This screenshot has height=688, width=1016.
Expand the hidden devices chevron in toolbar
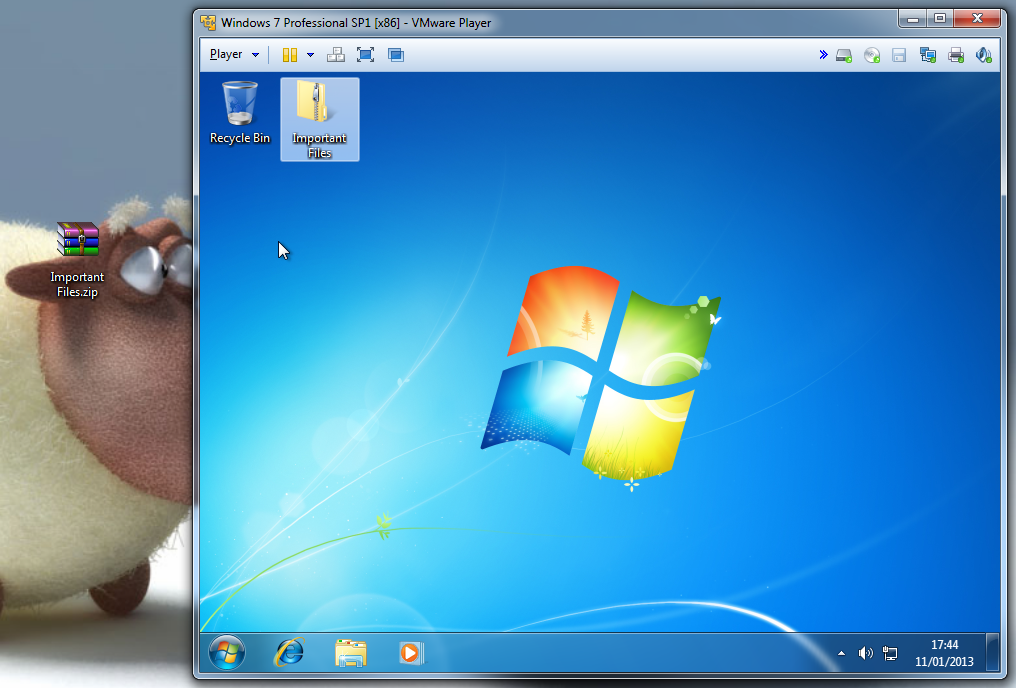pyautogui.click(x=823, y=55)
